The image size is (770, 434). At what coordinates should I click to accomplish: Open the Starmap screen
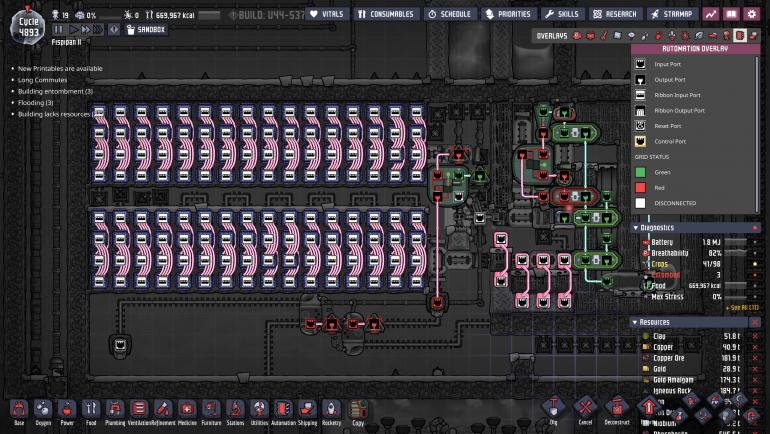pyautogui.click(x=673, y=14)
